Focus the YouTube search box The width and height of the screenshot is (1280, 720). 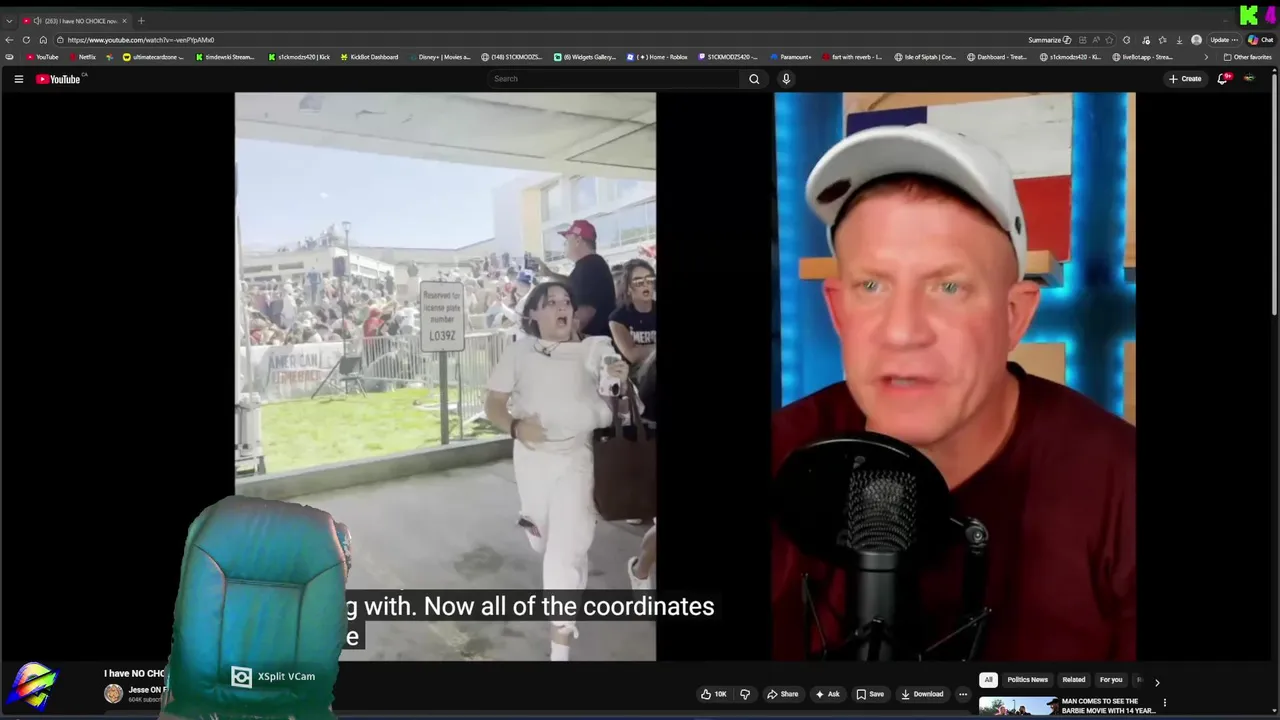[615, 79]
